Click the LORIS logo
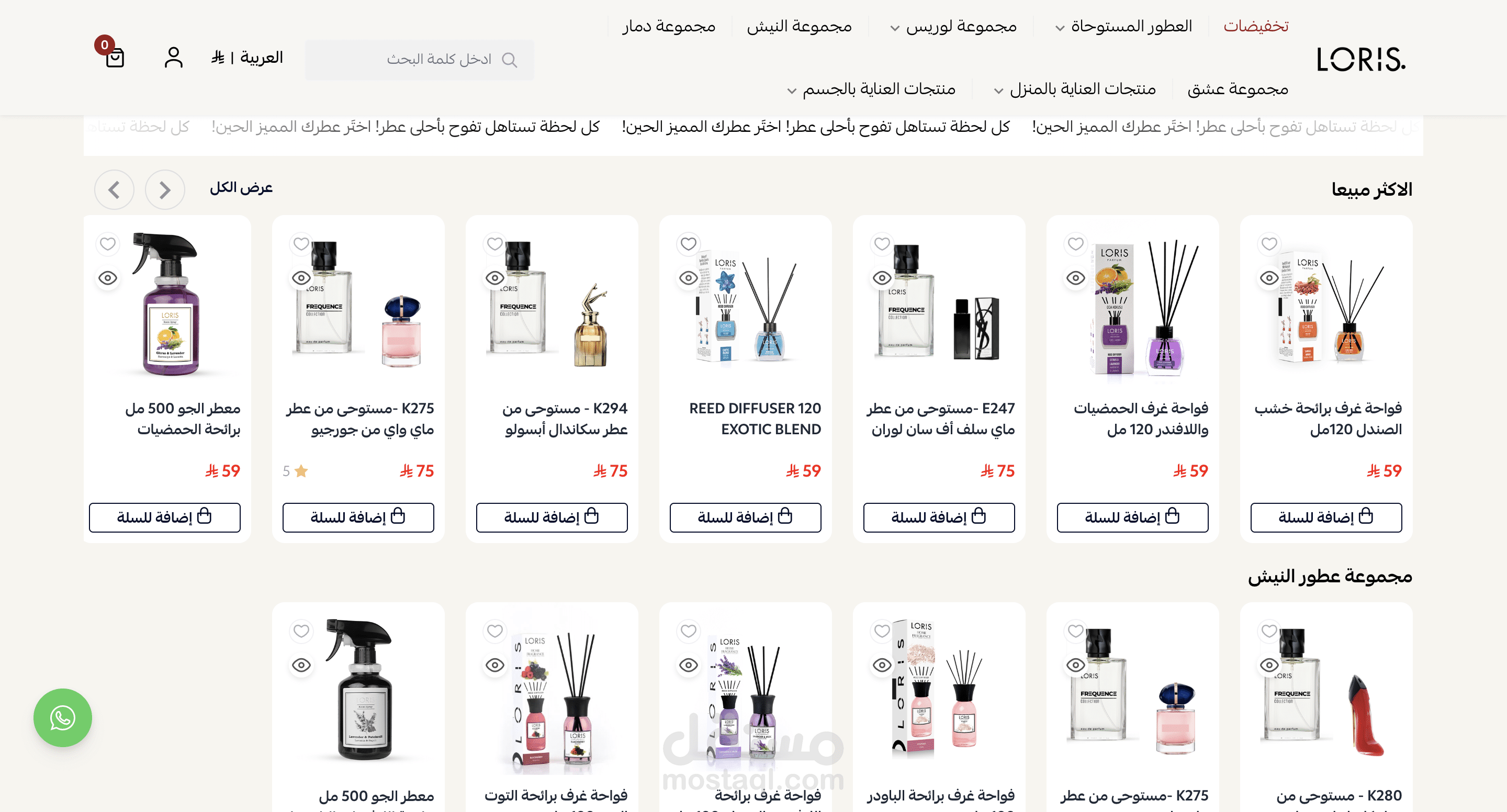Image resolution: width=1507 pixels, height=812 pixels. click(1360, 59)
